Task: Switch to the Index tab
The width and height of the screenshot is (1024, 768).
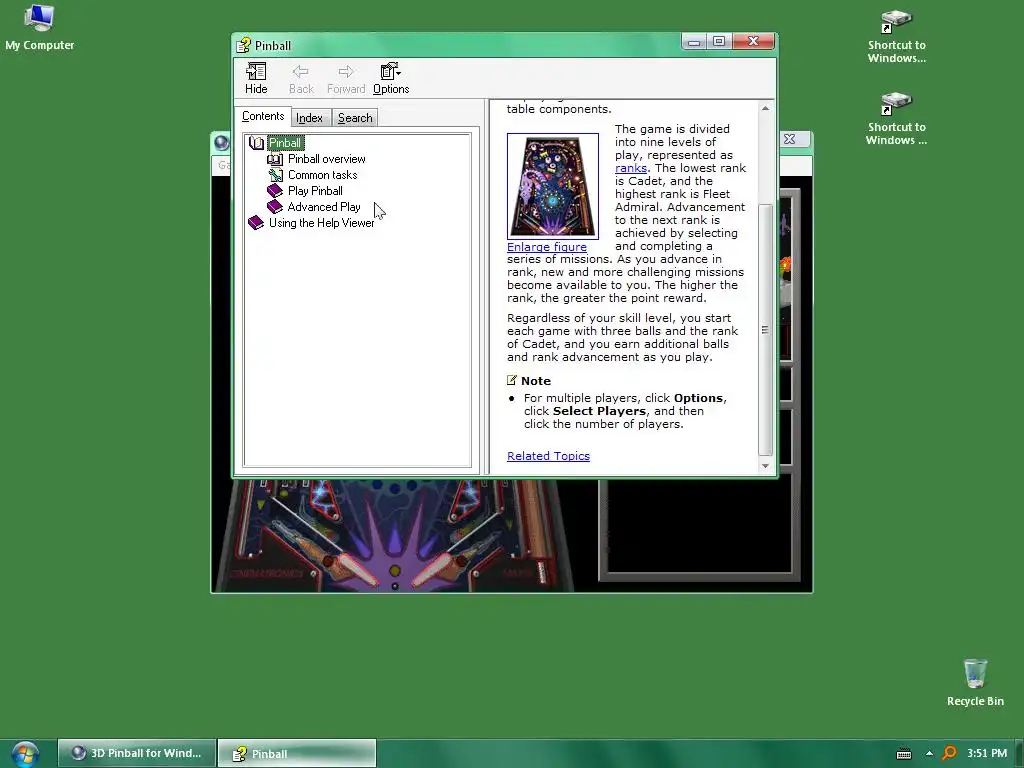Action: click(309, 118)
